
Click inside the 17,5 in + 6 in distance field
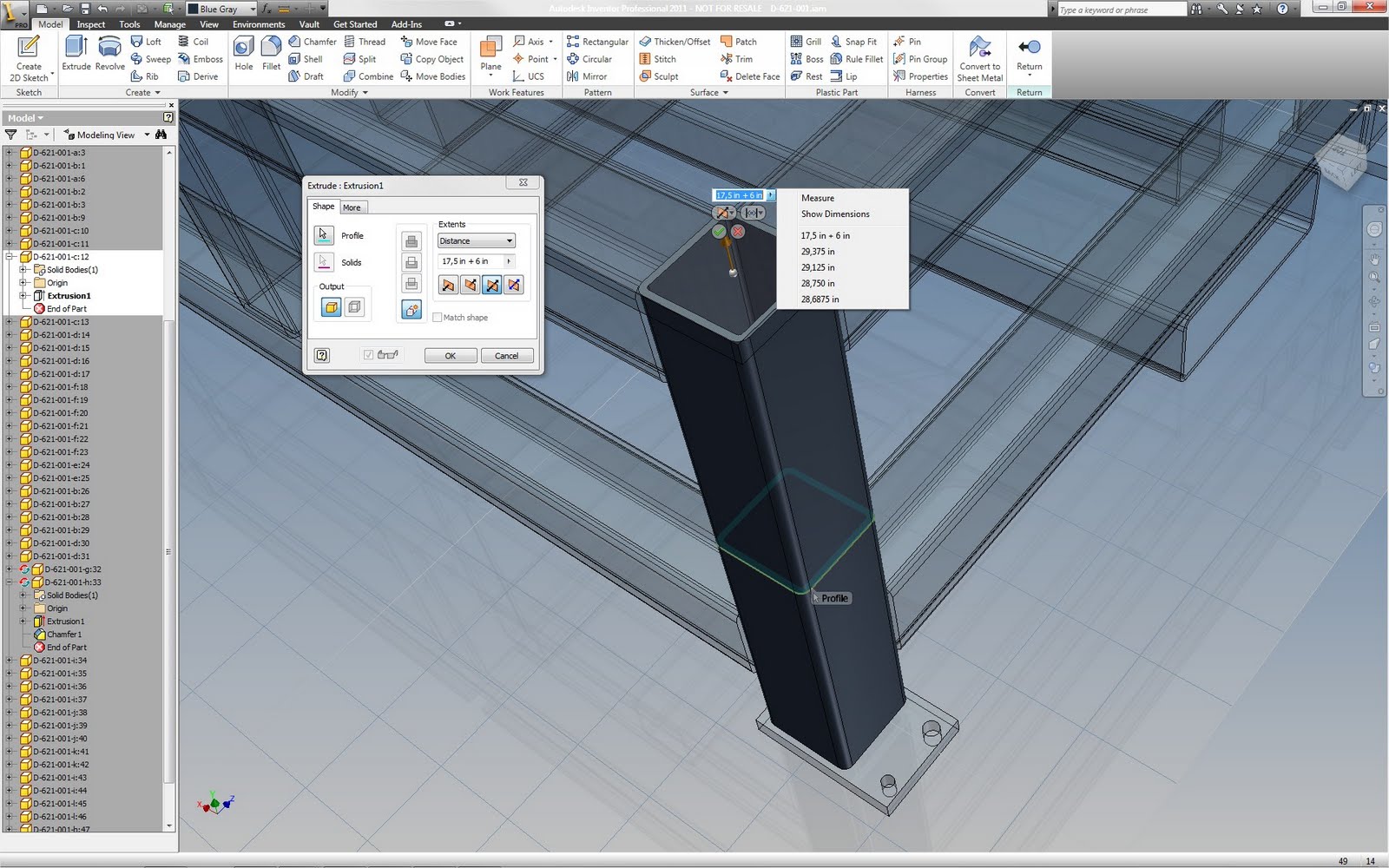(x=469, y=260)
